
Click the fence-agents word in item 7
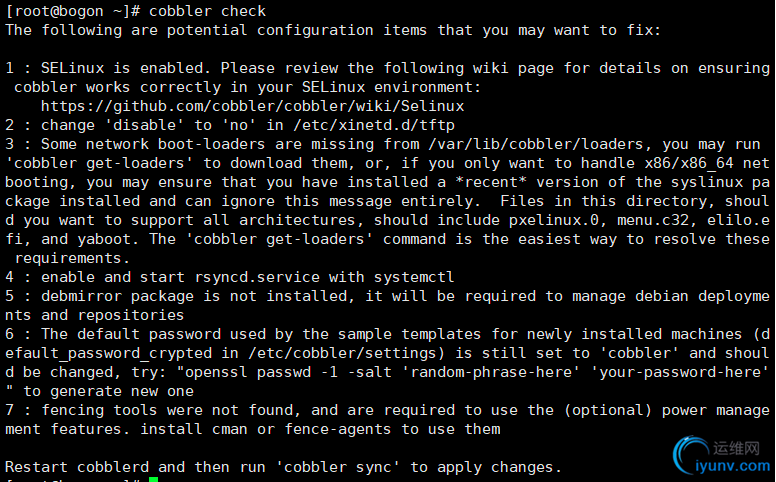click(338, 429)
